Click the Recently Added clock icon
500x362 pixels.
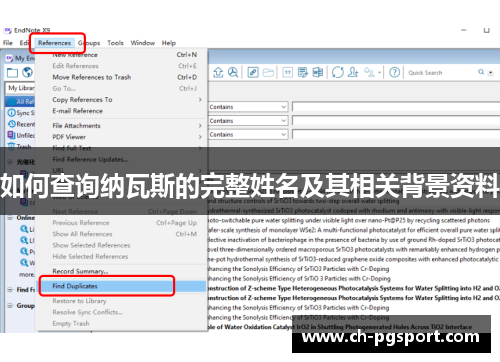(12, 124)
